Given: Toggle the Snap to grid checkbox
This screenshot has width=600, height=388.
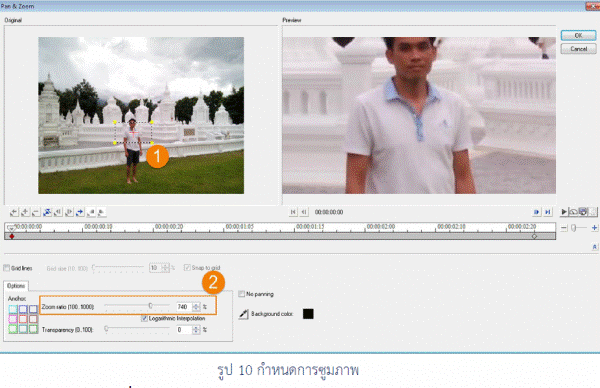Looking at the screenshot, I should [187, 267].
